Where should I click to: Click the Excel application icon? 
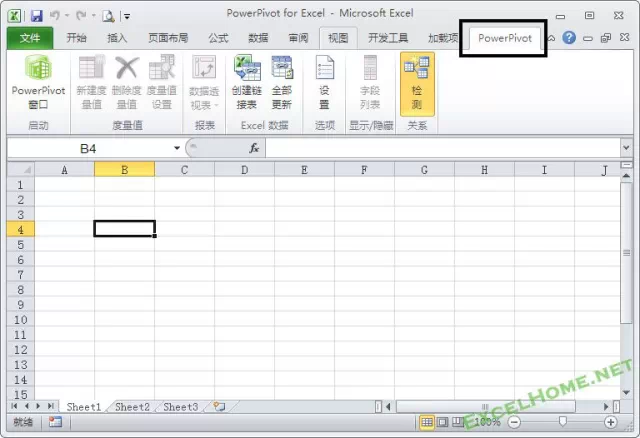click(15, 16)
